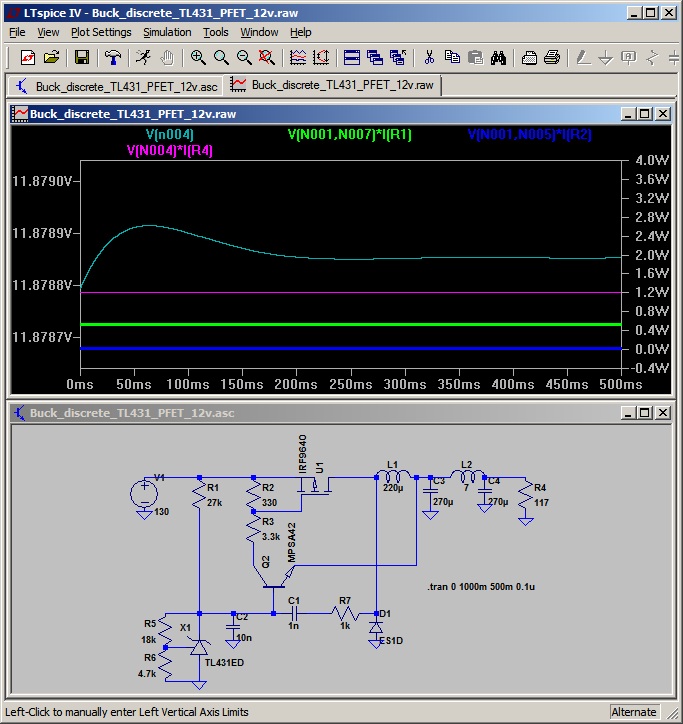This screenshot has width=683, height=724.
Task: Click the V(N001,N005)*I(R2) blue trace label
Action: tap(529, 134)
